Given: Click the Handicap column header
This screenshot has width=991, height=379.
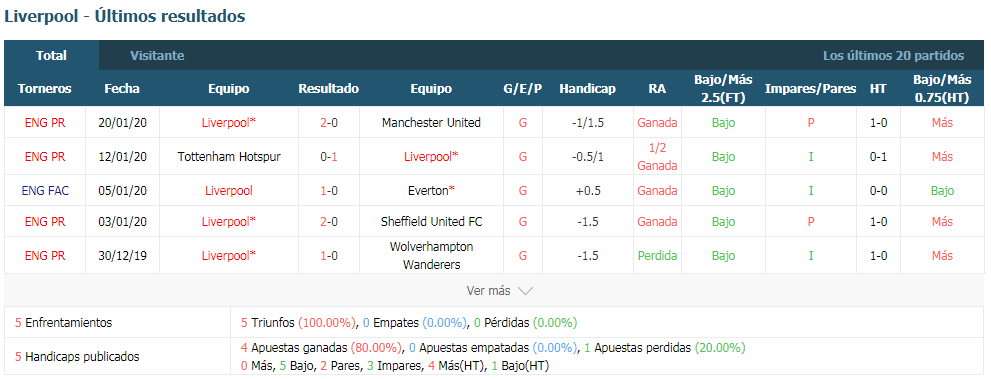Looking at the screenshot, I should click(x=587, y=88).
